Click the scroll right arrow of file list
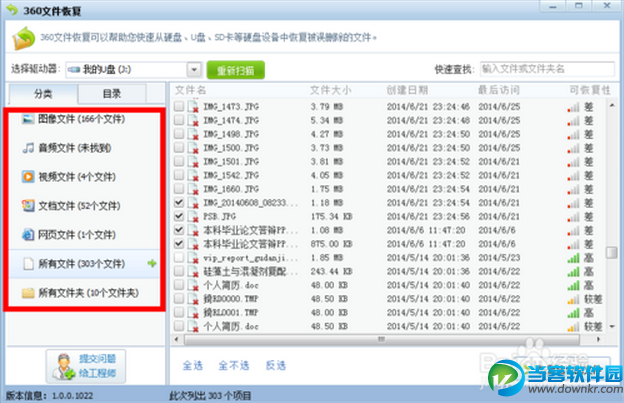This screenshot has height=403, width=624. click(x=598, y=339)
